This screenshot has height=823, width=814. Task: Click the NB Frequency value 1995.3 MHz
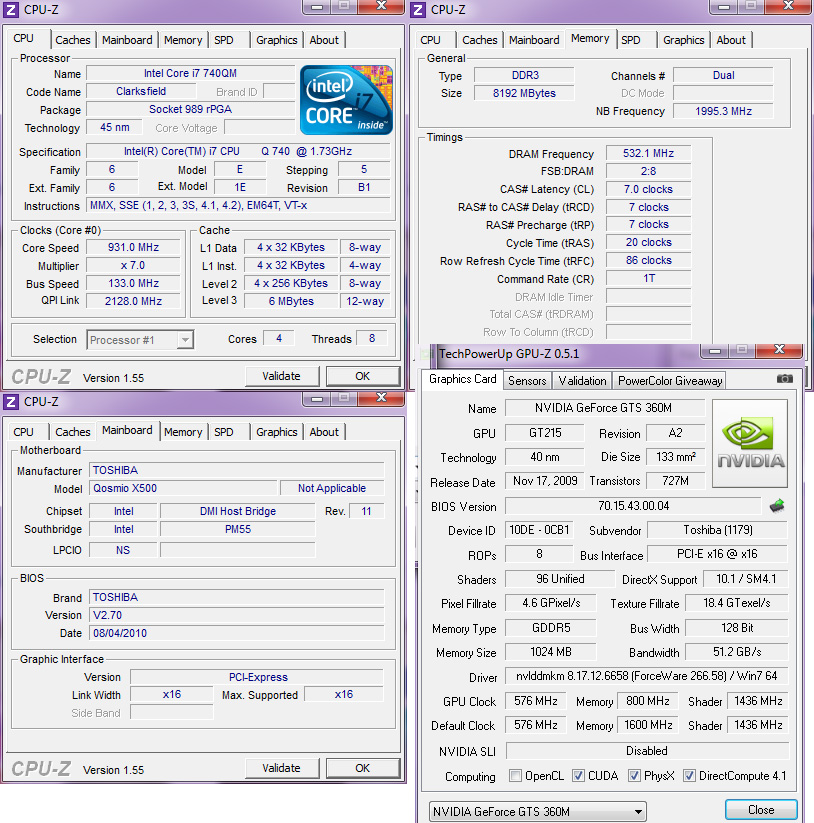pos(723,111)
